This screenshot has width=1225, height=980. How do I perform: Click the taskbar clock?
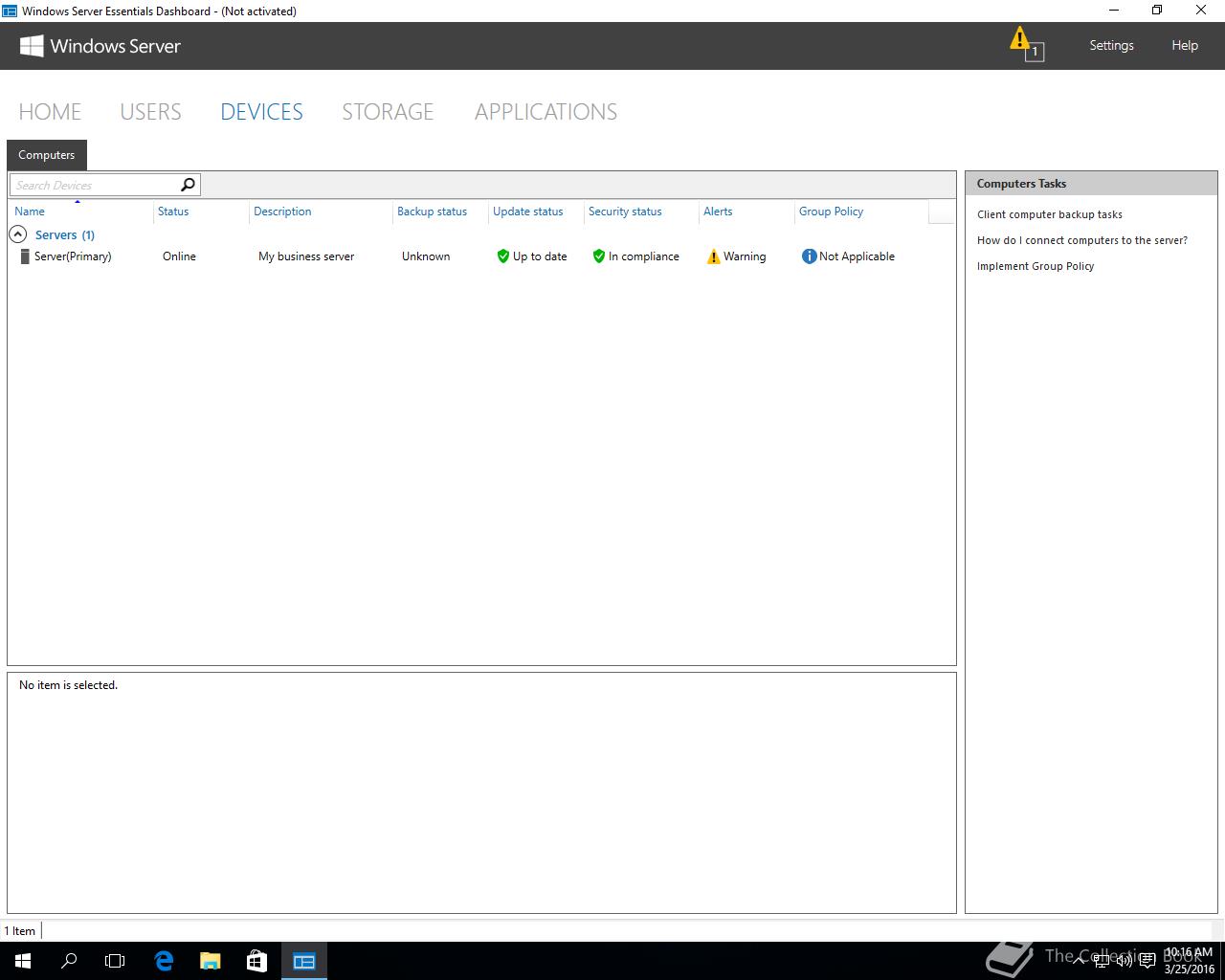click(x=1189, y=961)
